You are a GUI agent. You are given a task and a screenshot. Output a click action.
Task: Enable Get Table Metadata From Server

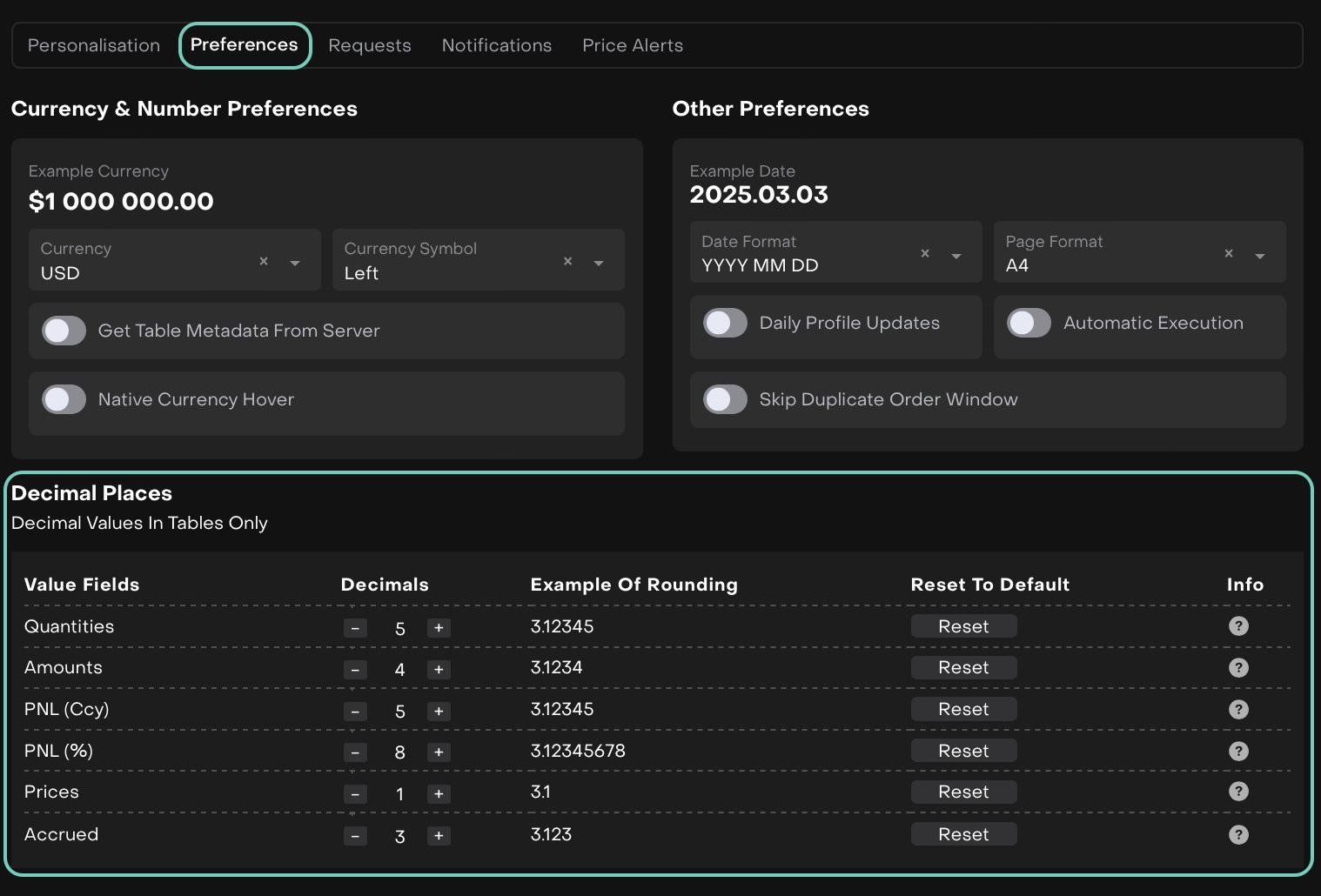[64, 331]
